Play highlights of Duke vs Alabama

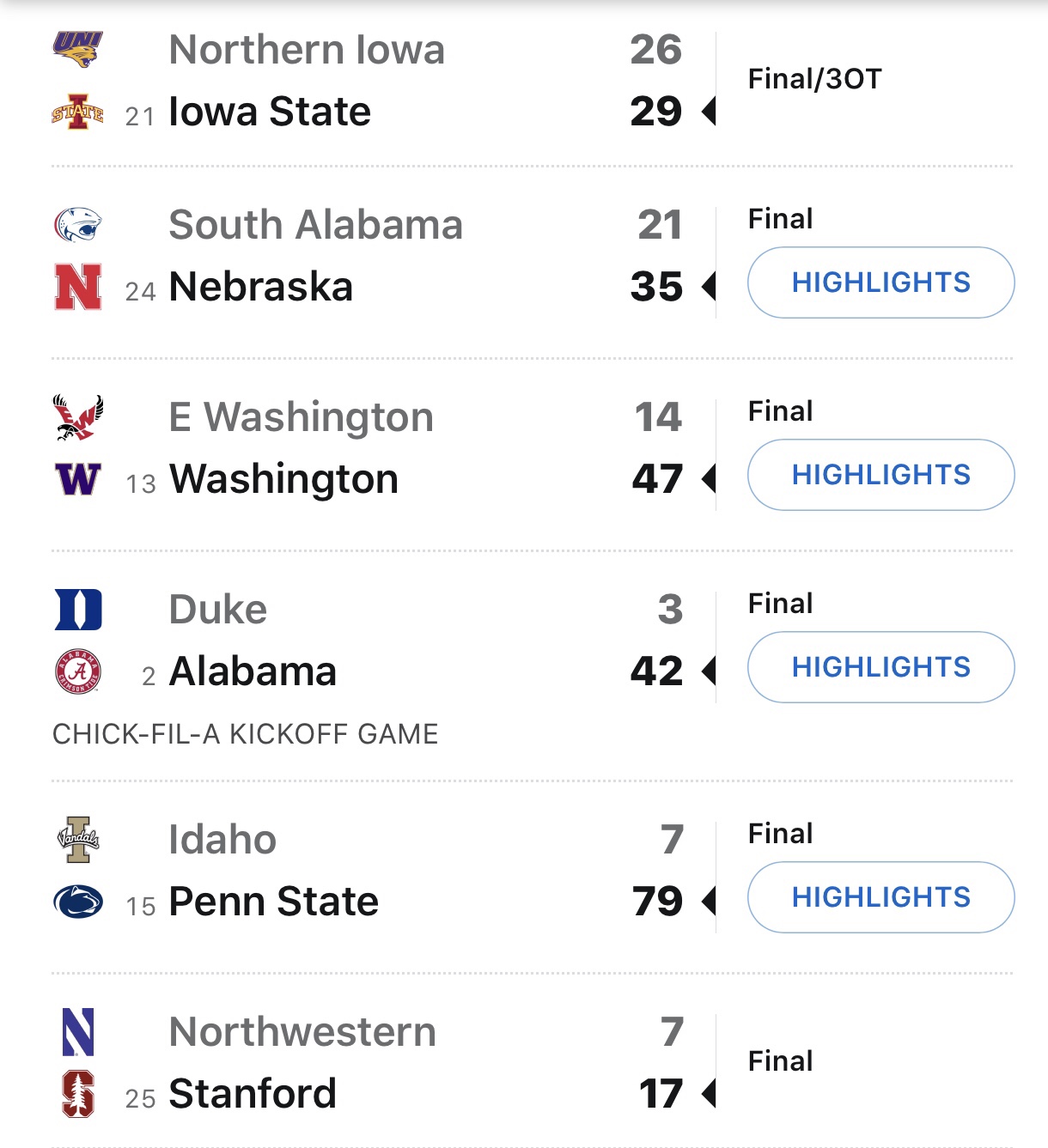[880, 667]
